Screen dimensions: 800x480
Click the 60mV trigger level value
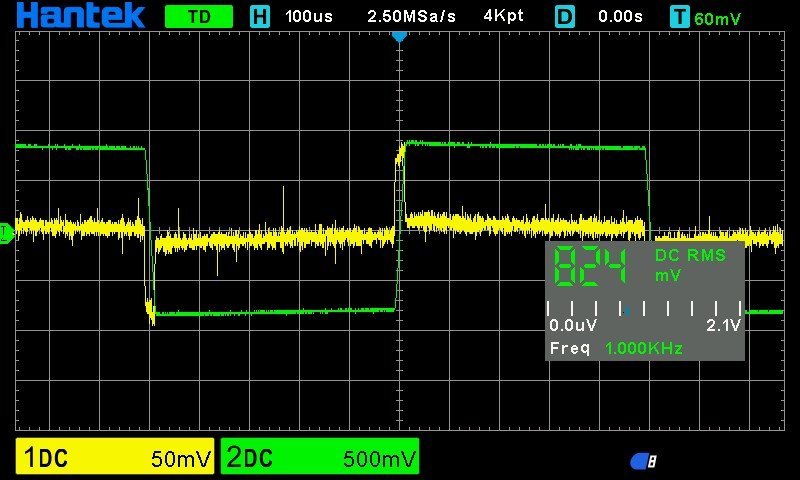(x=717, y=18)
